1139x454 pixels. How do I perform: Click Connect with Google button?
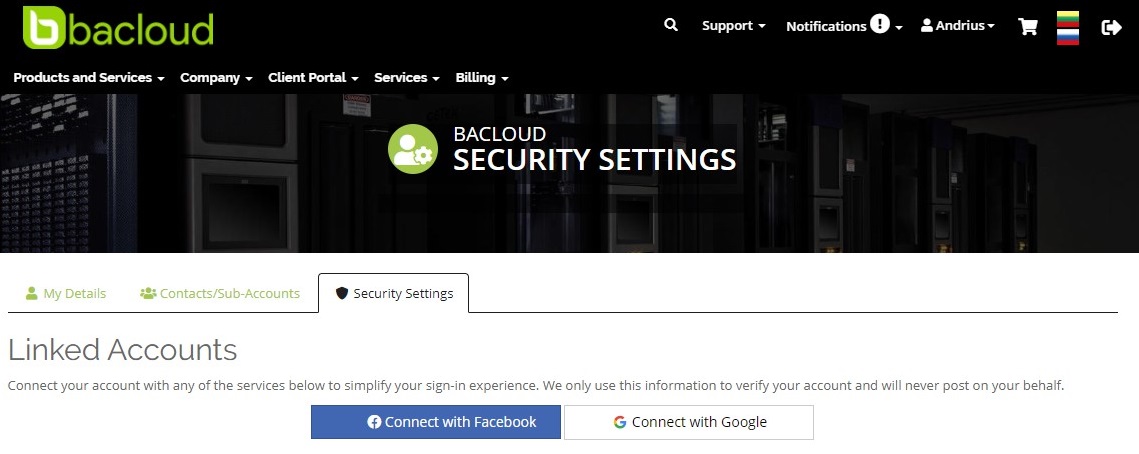[689, 422]
